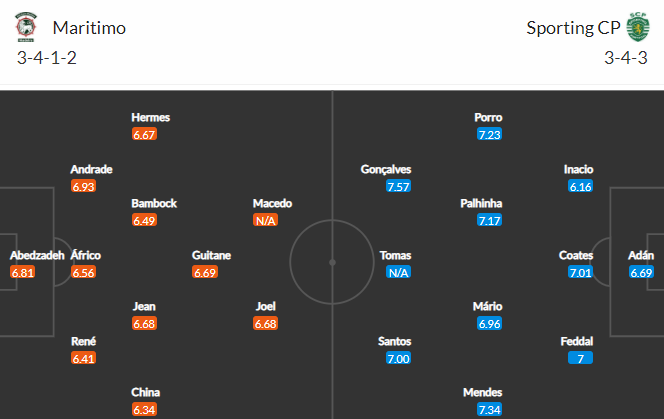Select player Hermes on the pitch
The width and height of the screenshot is (664, 419).
click(151, 117)
